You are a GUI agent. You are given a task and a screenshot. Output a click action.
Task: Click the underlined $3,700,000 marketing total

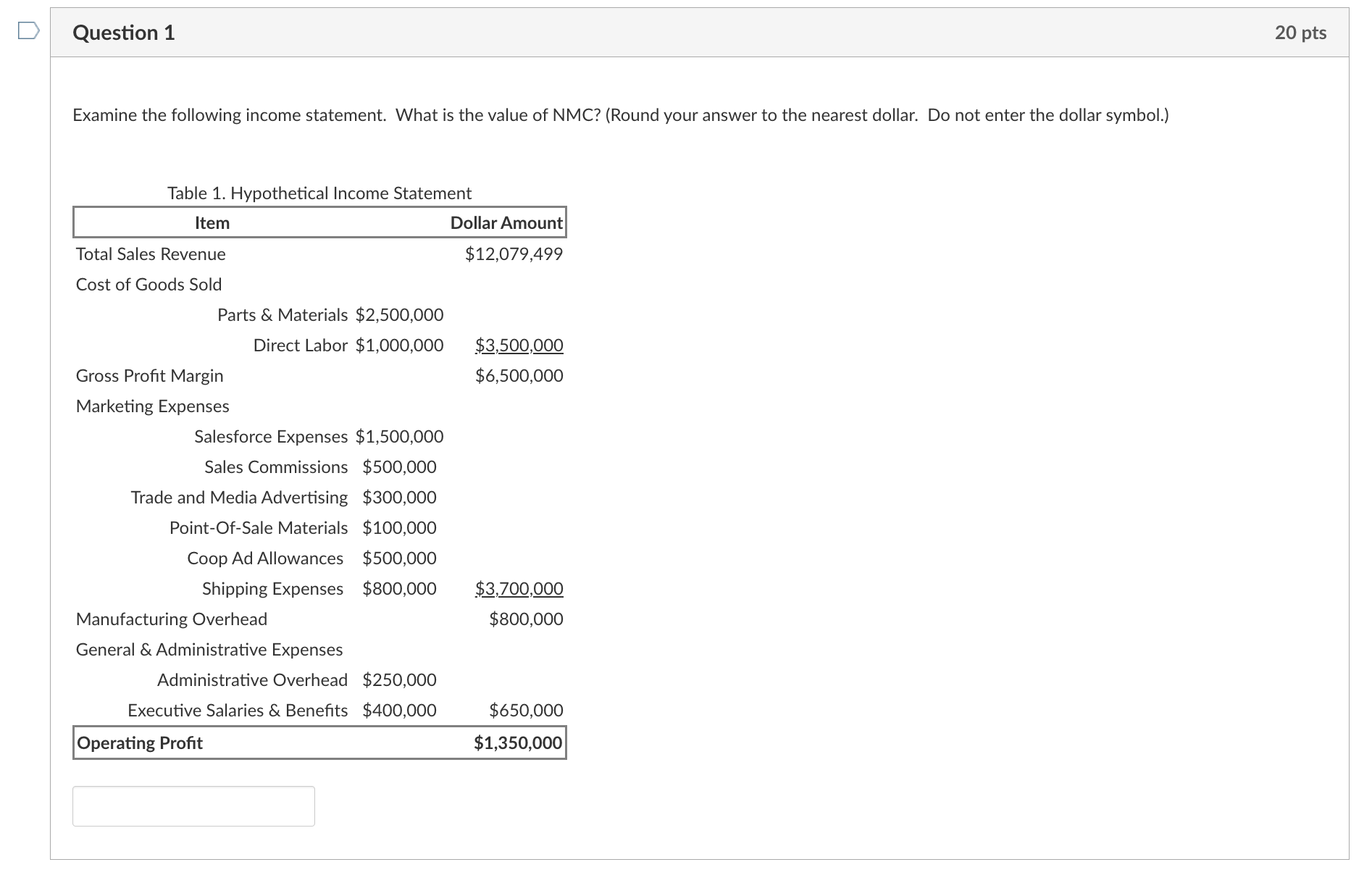(519, 589)
